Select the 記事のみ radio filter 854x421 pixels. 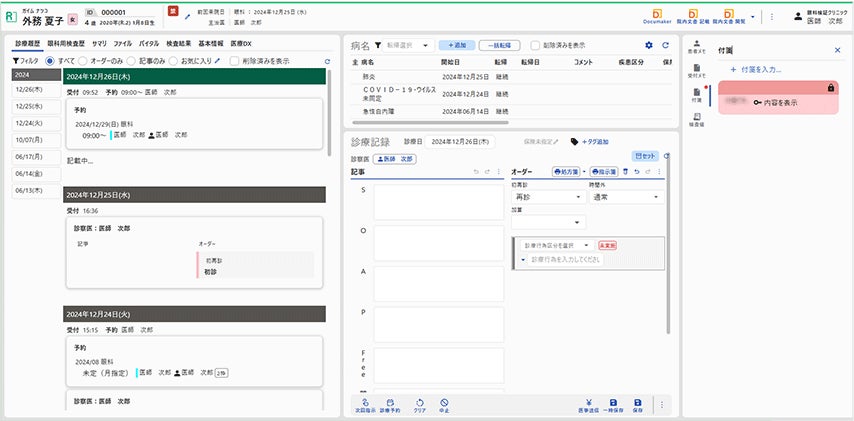141,60
